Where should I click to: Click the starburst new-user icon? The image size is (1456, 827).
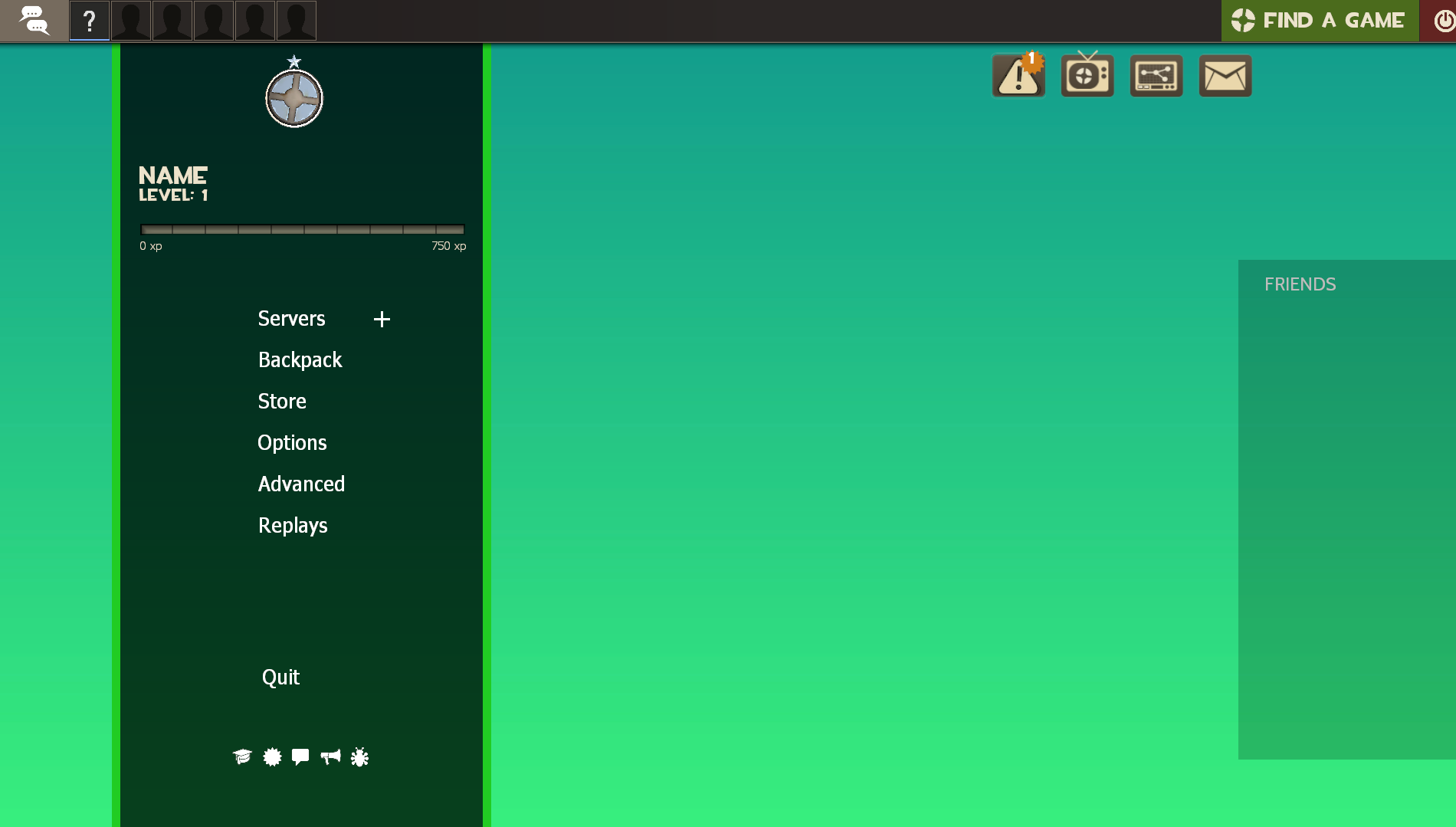tap(272, 757)
